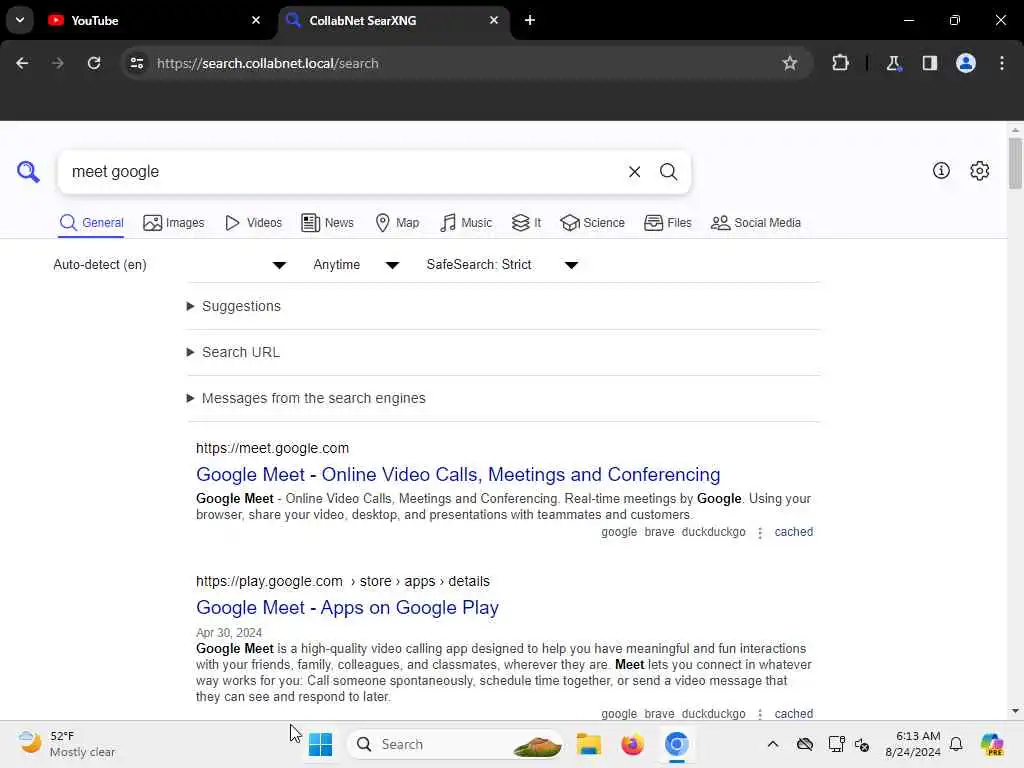
Task: Open the Auto-detect (en) language dropdown
Action: 170,264
